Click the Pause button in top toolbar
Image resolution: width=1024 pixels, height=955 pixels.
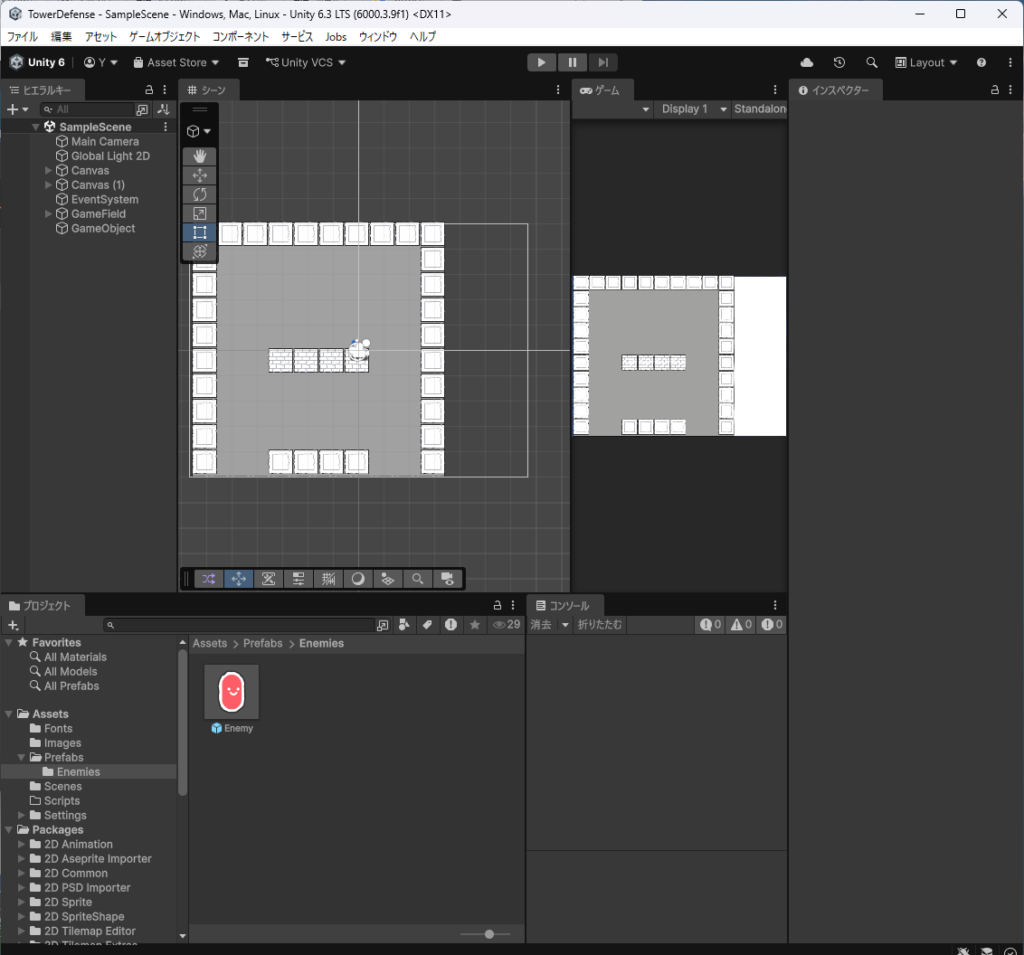pyautogui.click(x=572, y=62)
